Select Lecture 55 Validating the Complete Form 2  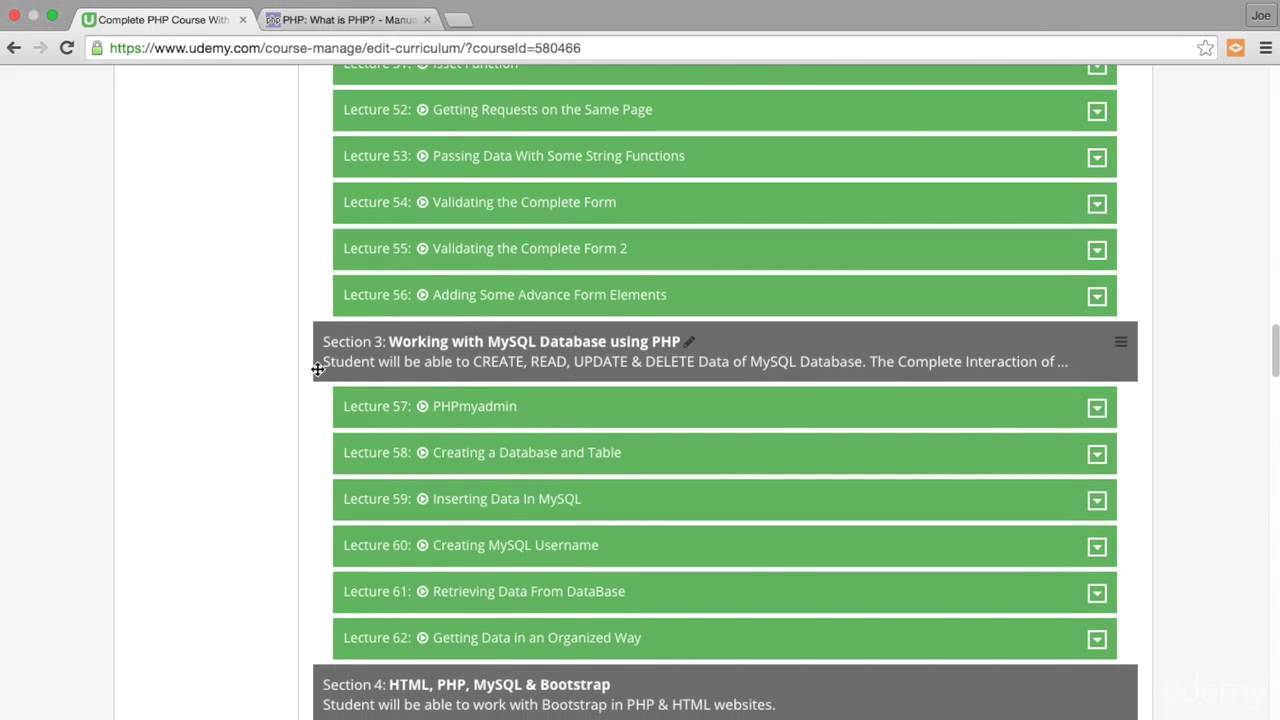530,249
